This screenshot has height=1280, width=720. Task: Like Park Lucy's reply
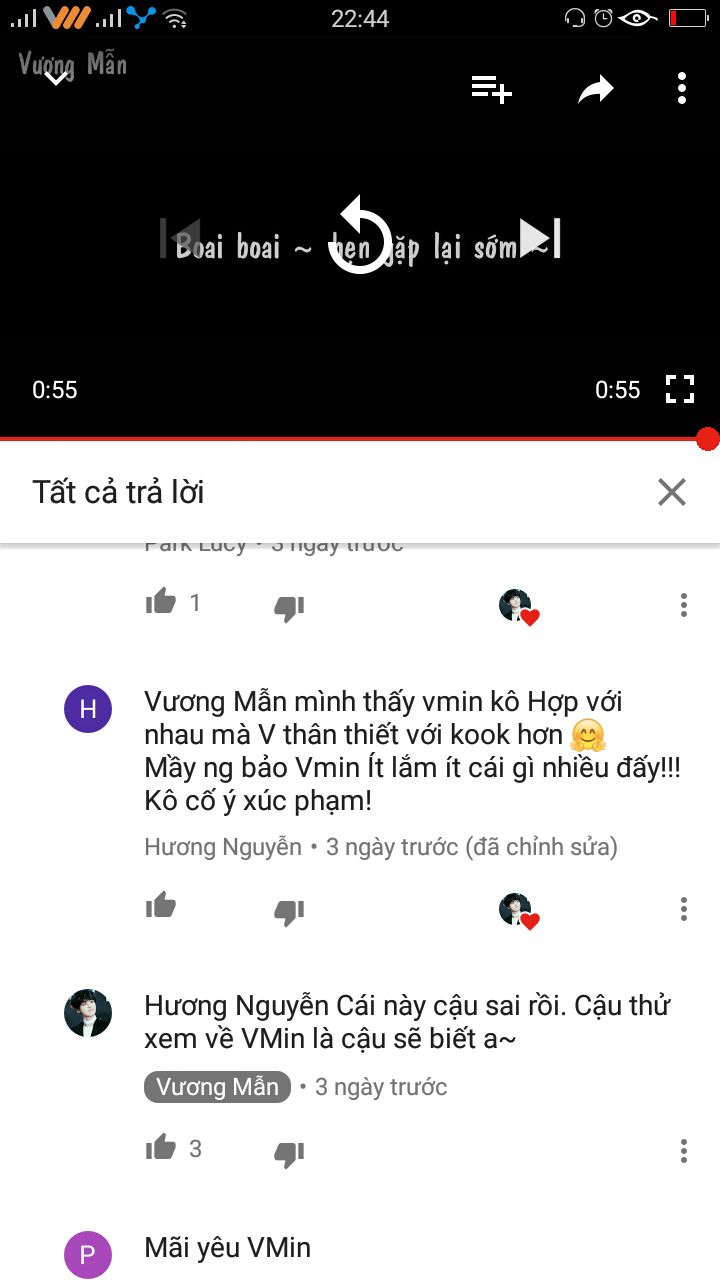pos(161,602)
